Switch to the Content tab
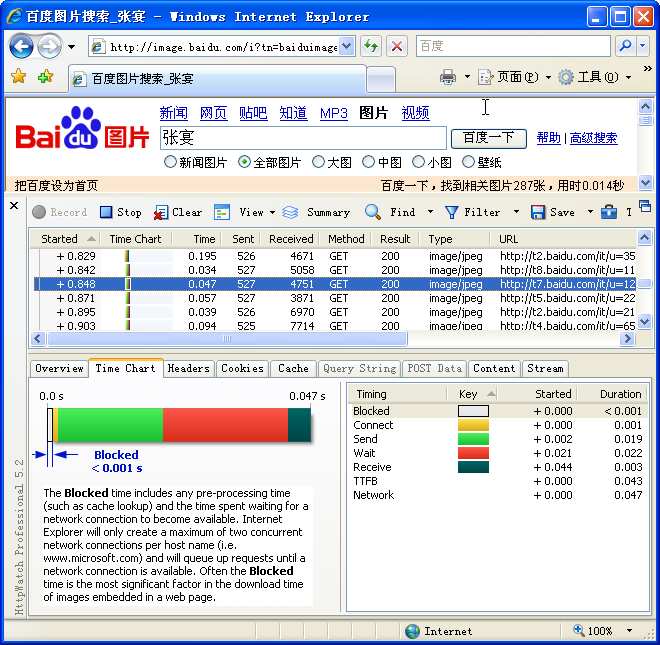 (x=494, y=369)
